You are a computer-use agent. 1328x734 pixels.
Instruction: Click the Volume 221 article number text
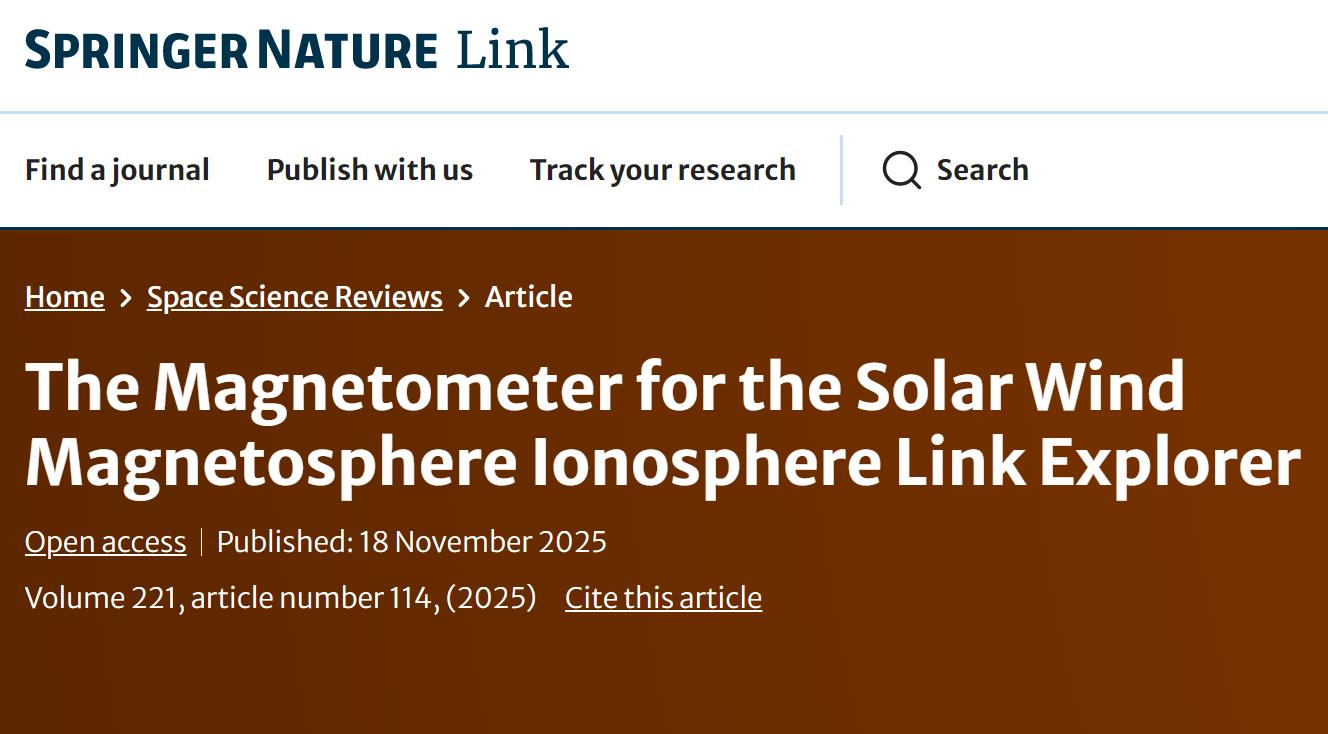[232, 598]
